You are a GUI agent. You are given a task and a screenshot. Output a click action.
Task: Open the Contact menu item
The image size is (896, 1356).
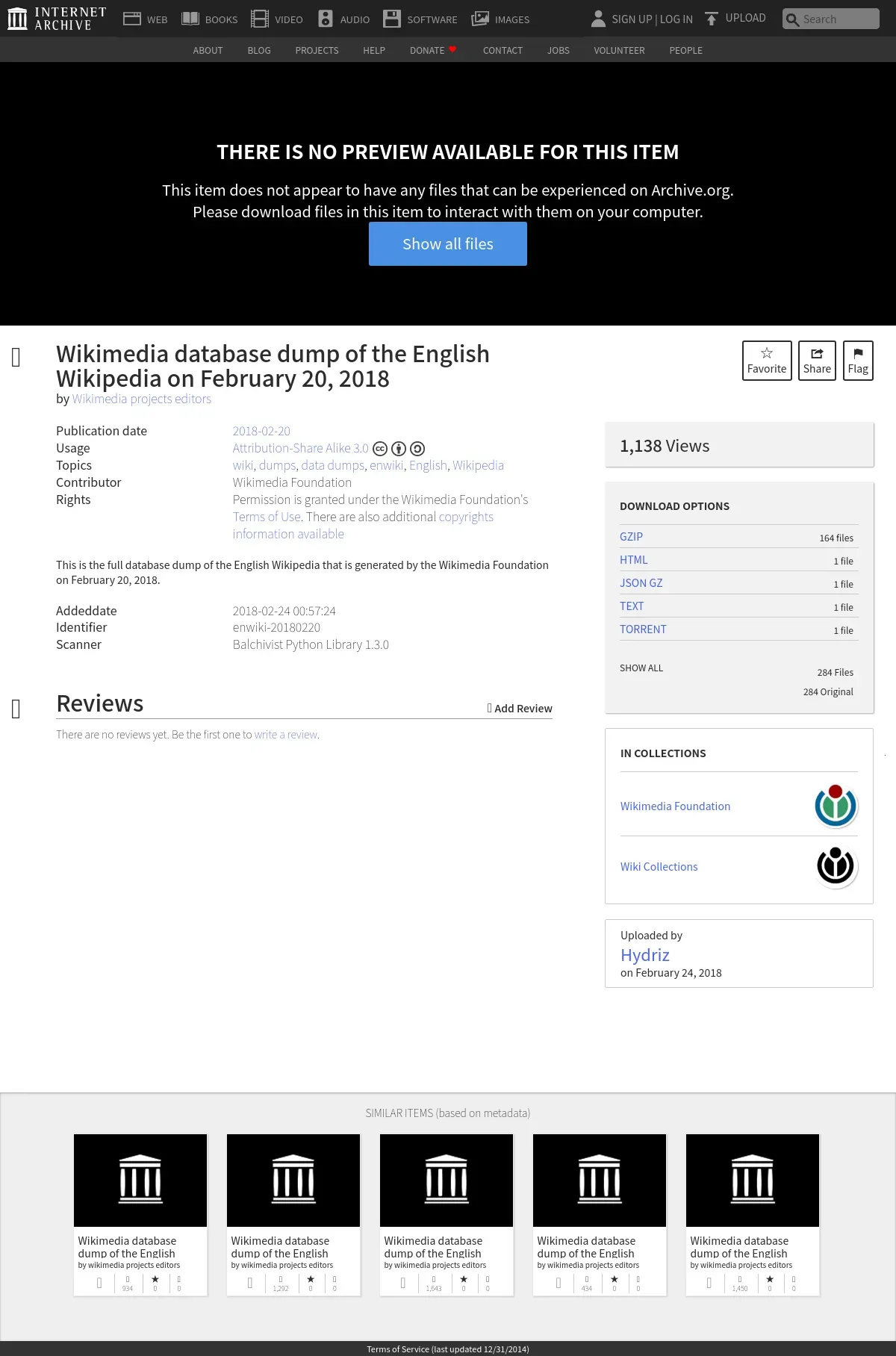pyautogui.click(x=503, y=50)
